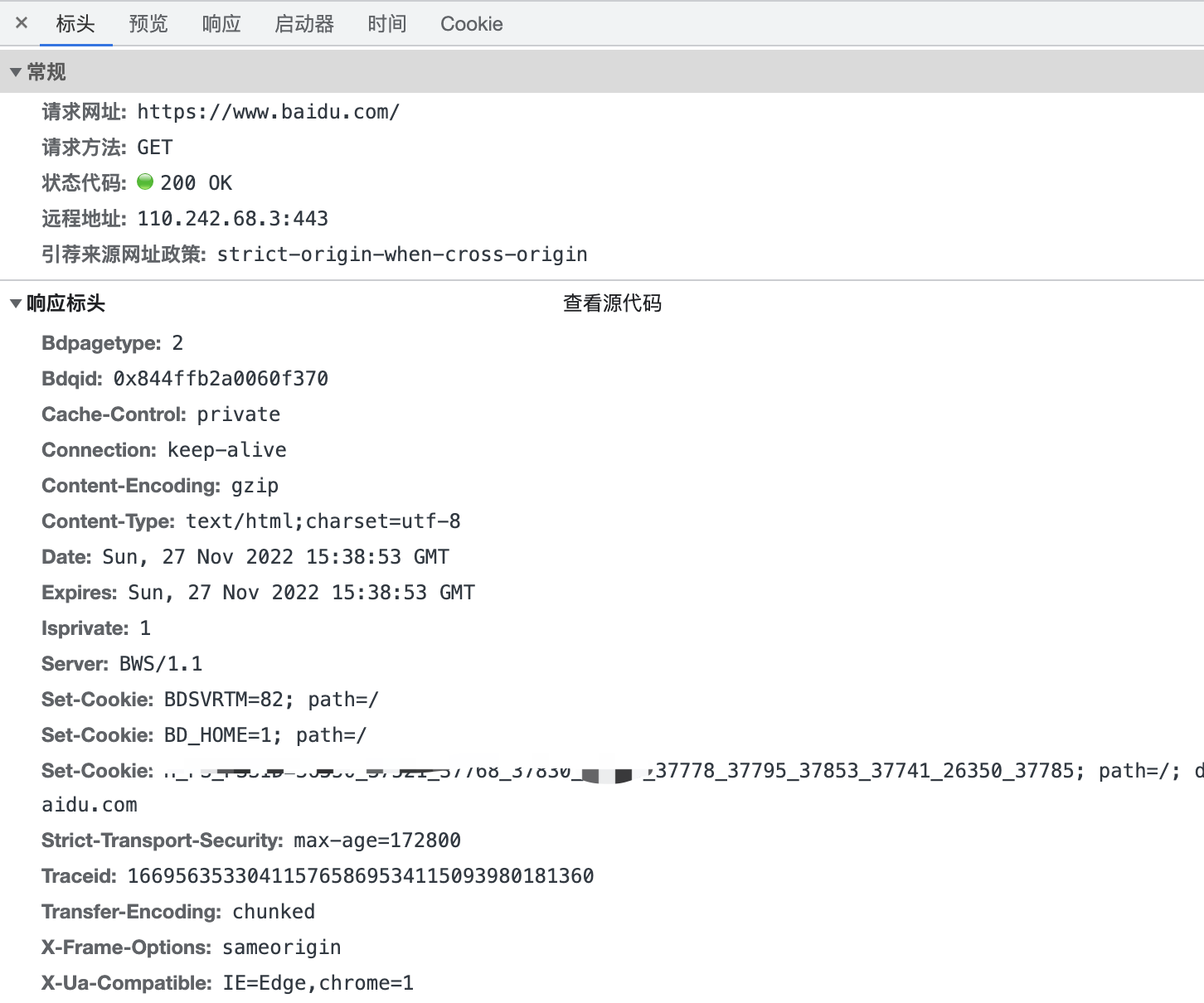Click the Bdpagetype header name
The height and width of the screenshot is (1003, 1204).
(101, 343)
